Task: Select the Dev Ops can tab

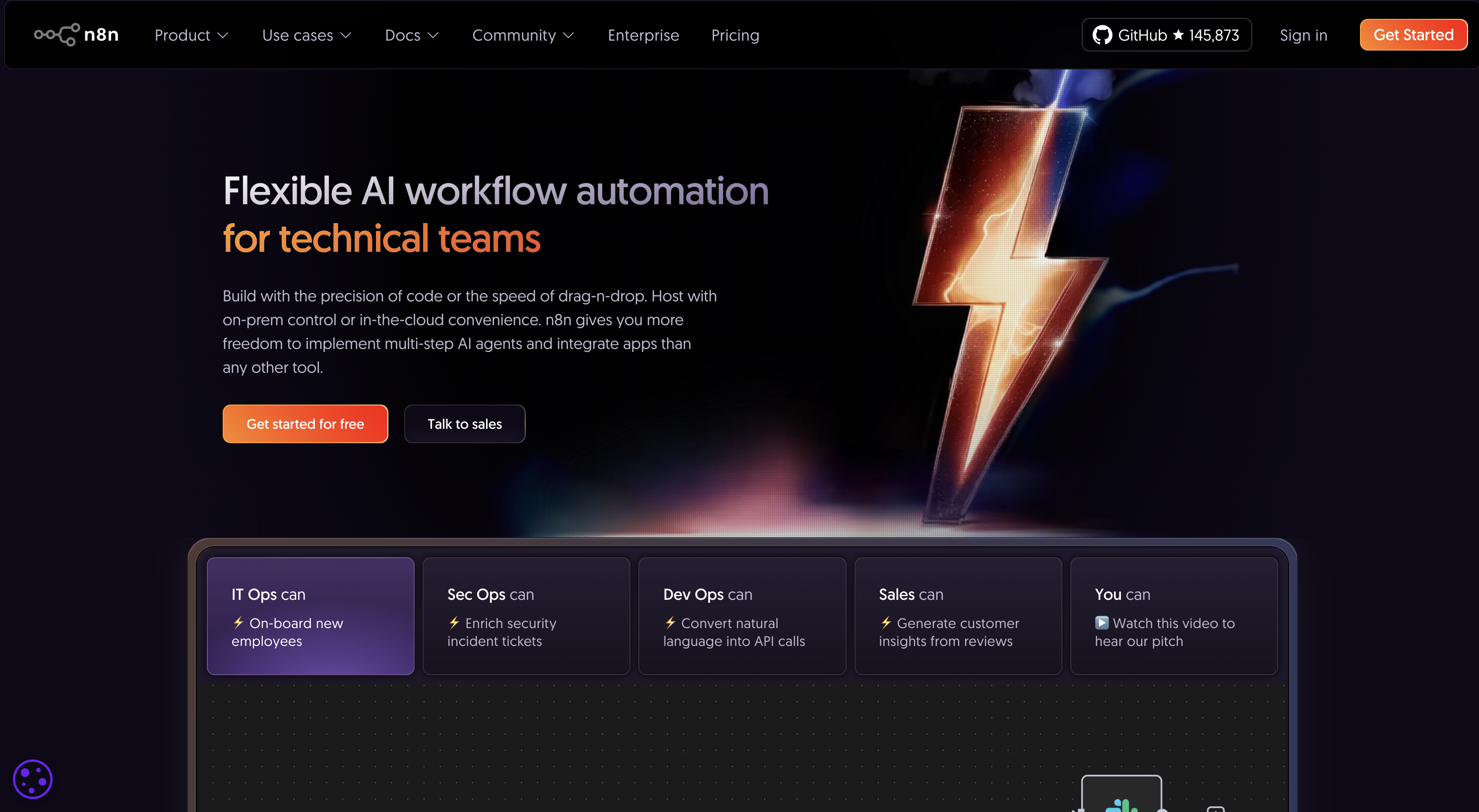Action: click(x=742, y=616)
